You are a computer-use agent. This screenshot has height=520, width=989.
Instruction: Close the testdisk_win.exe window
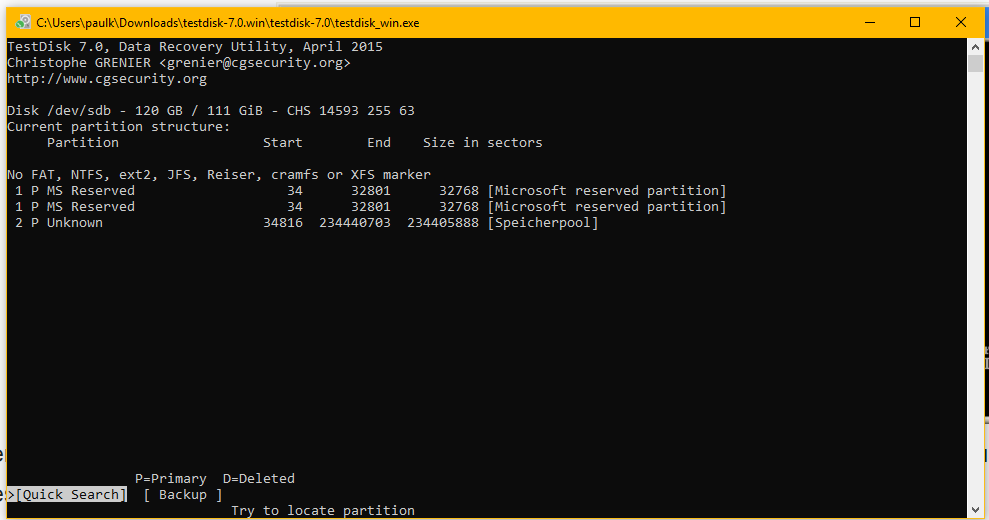[x=961, y=23]
